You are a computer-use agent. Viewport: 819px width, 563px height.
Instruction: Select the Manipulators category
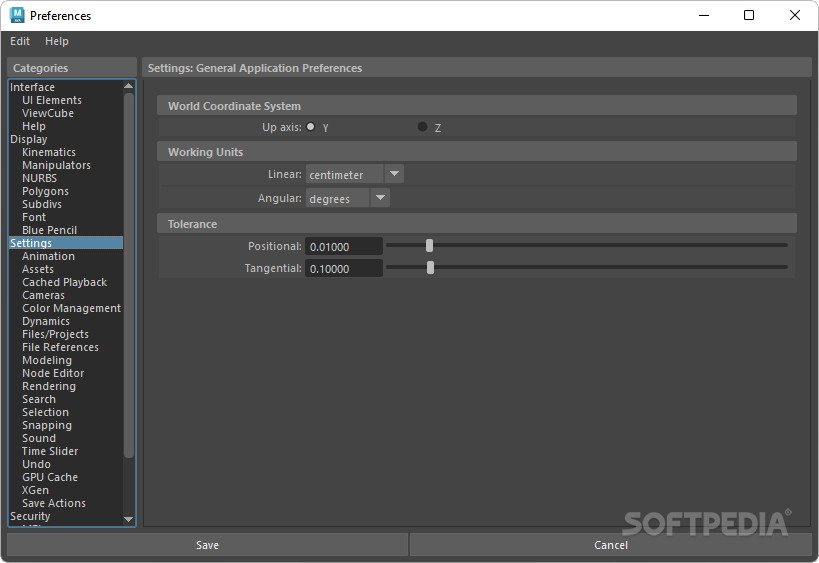[56, 166]
